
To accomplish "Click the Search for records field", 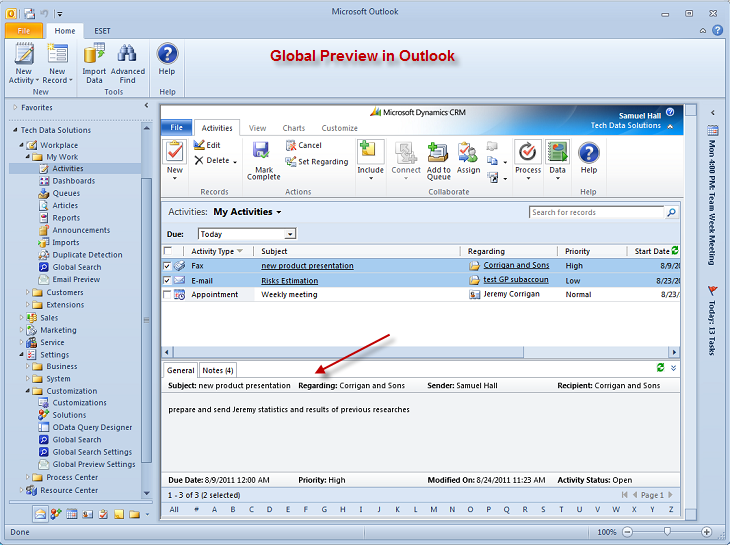I will click(x=597, y=212).
